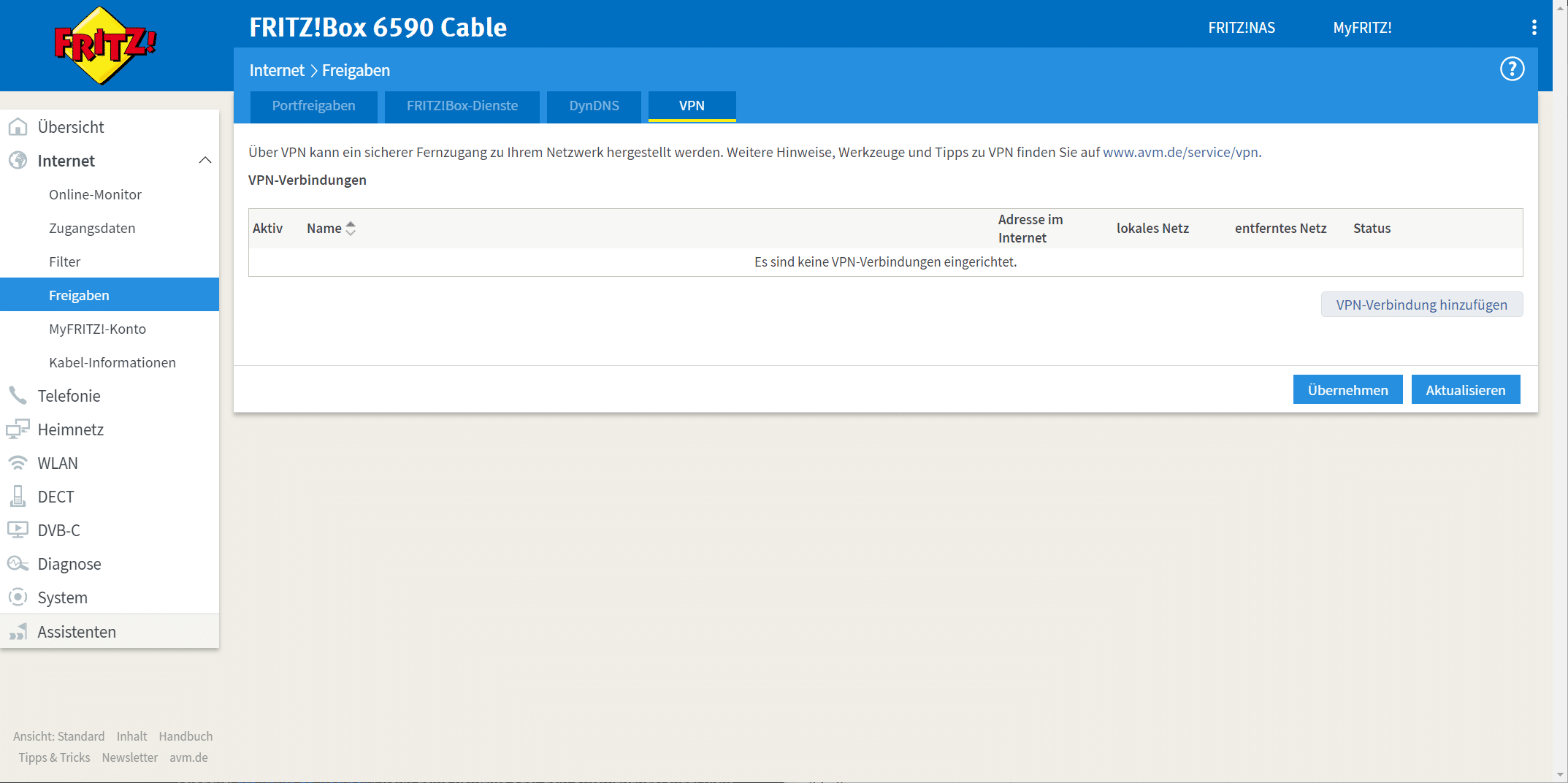Click the Diagnose icon in sidebar
Image resolution: width=1568 pixels, height=783 pixels.
(x=18, y=564)
